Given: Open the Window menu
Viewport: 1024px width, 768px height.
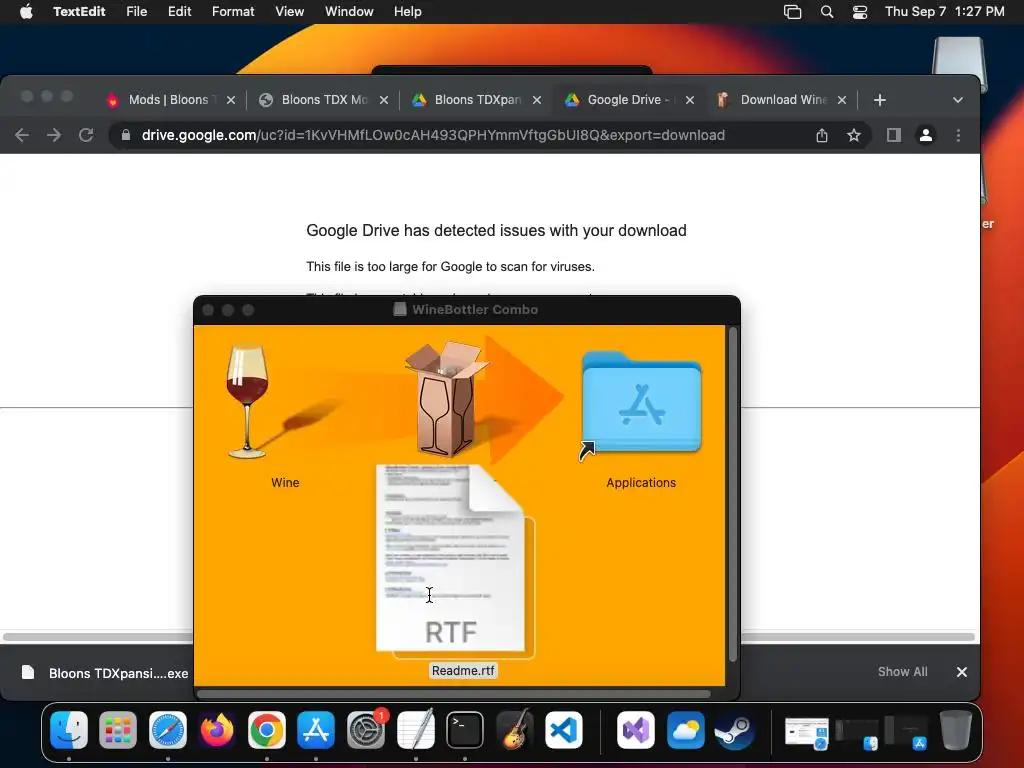Looking at the screenshot, I should click(349, 11).
